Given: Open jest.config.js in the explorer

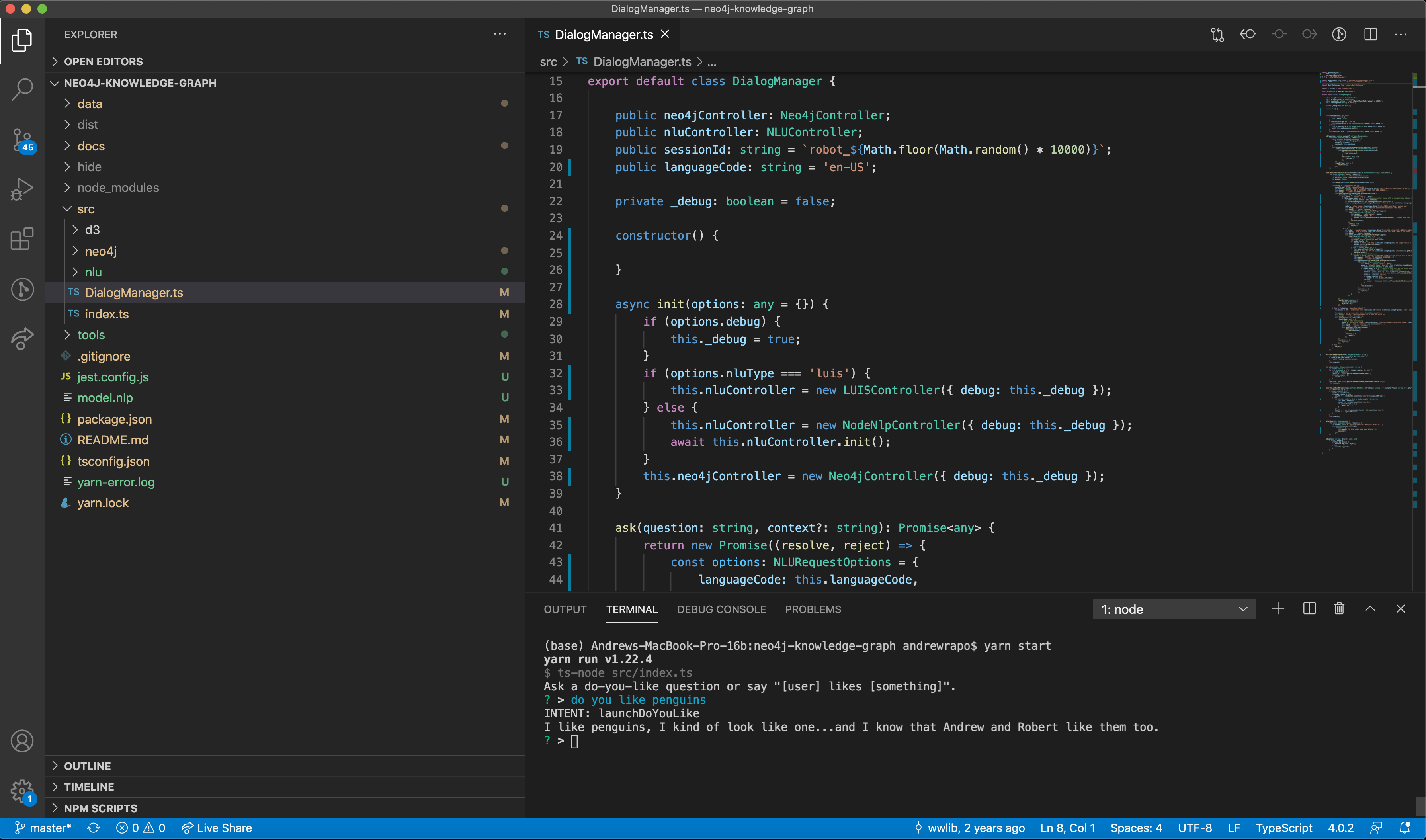Looking at the screenshot, I should 285,377.
